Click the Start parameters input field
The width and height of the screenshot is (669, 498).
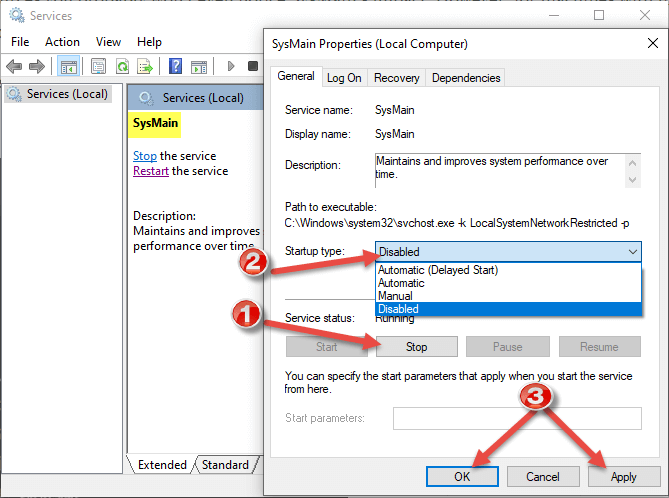point(517,418)
